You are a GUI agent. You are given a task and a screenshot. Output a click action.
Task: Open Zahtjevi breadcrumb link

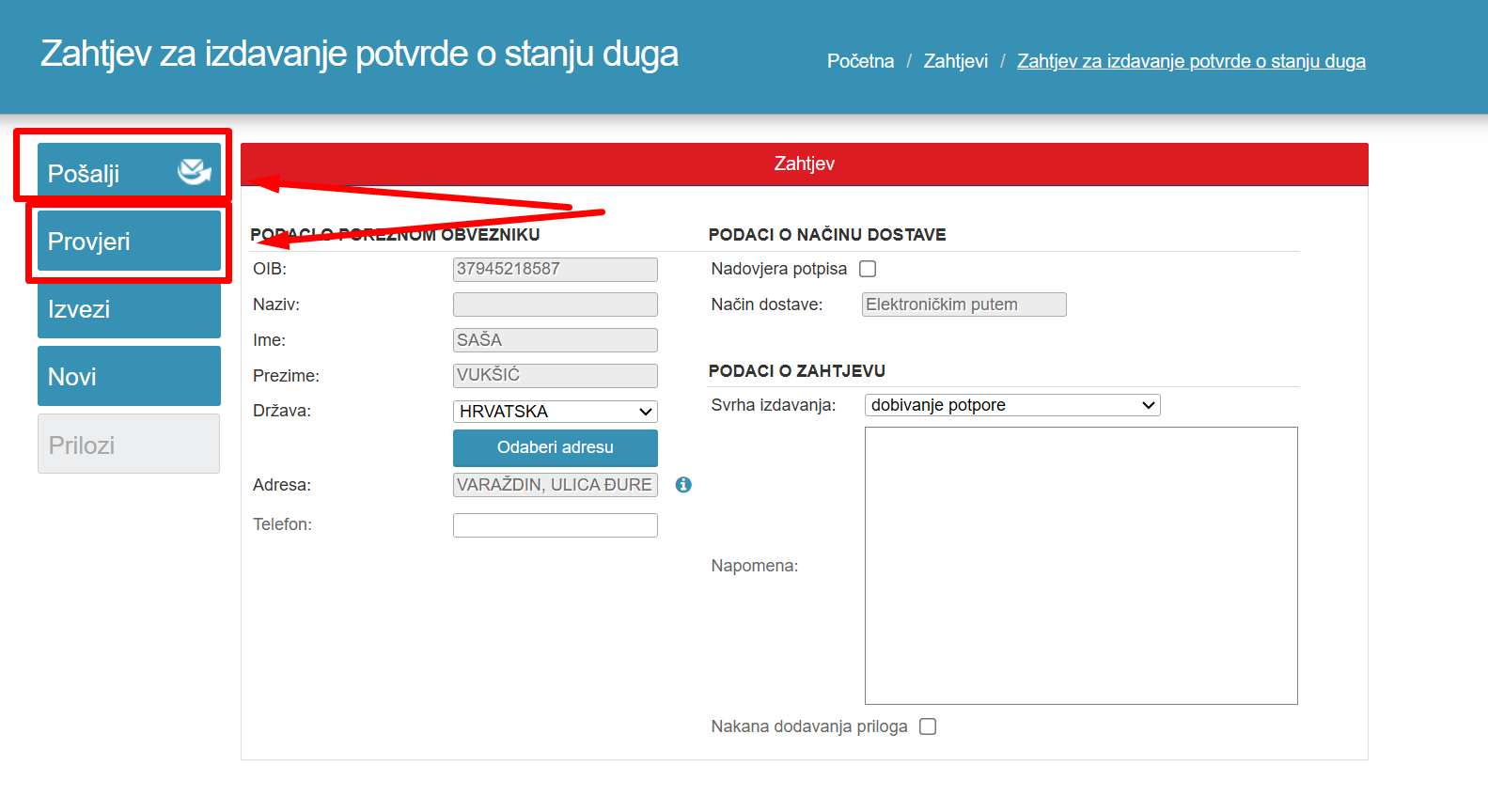tap(956, 61)
